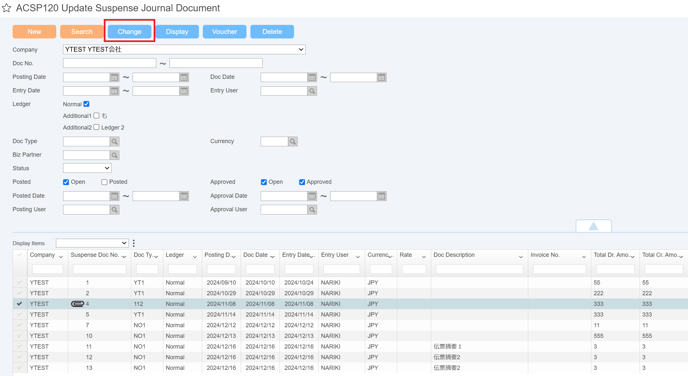Screen dimensions: 688x376
Task: Open the Company column header menu arrow
Action: [61, 256]
